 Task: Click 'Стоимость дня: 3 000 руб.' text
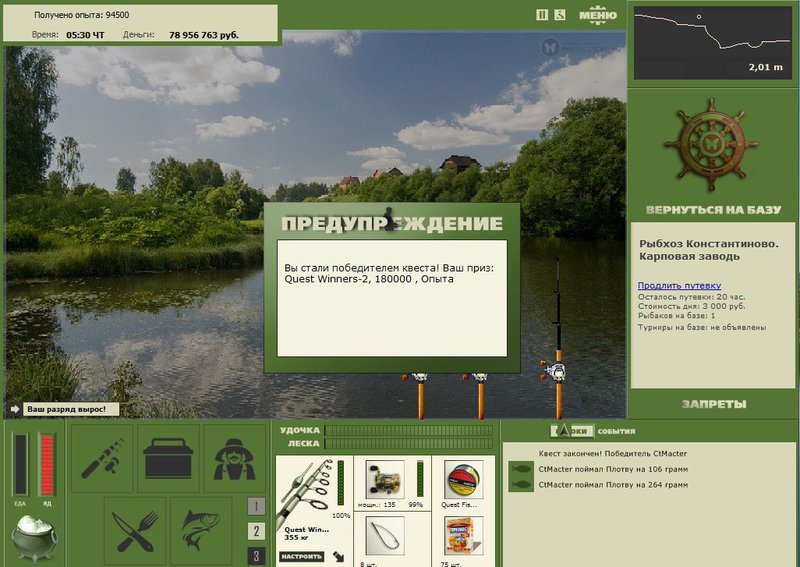click(x=691, y=306)
